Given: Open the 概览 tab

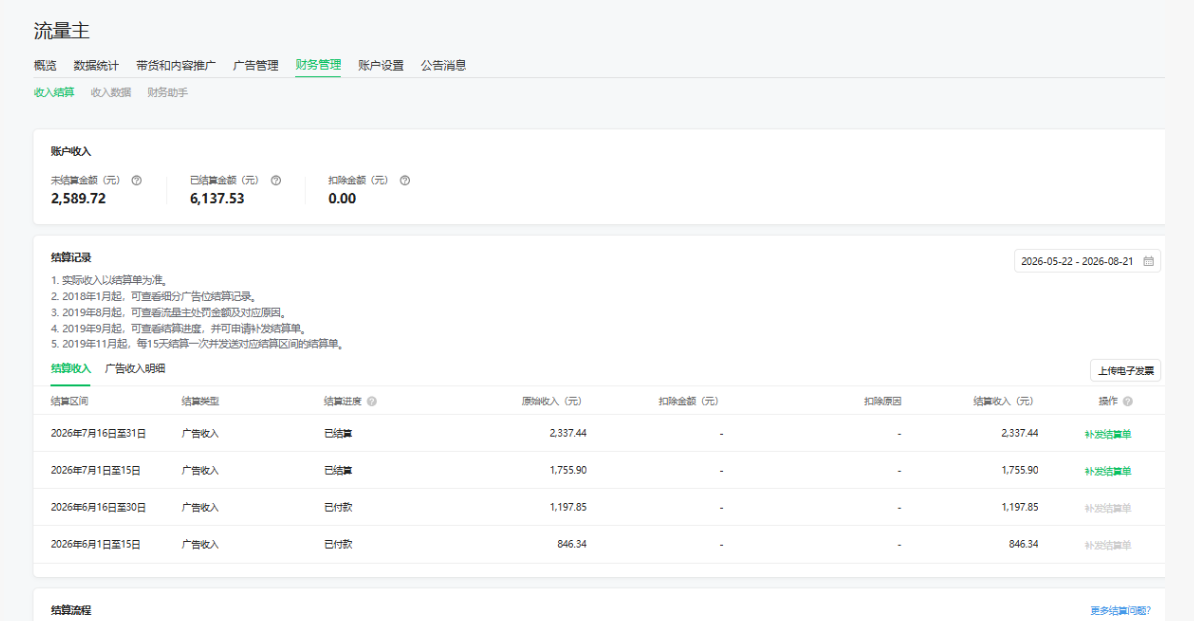Looking at the screenshot, I should (x=45, y=65).
